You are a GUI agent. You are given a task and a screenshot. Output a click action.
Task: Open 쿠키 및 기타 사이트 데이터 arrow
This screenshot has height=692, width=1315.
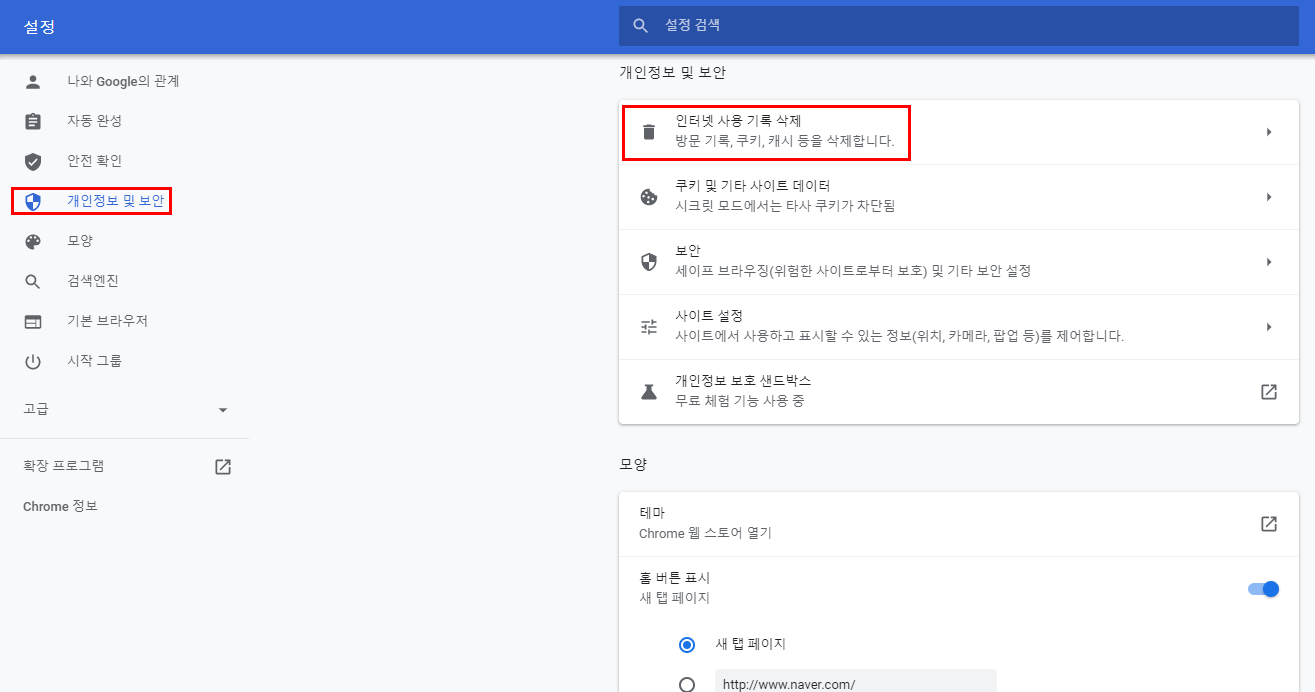click(x=1268, y=197)
